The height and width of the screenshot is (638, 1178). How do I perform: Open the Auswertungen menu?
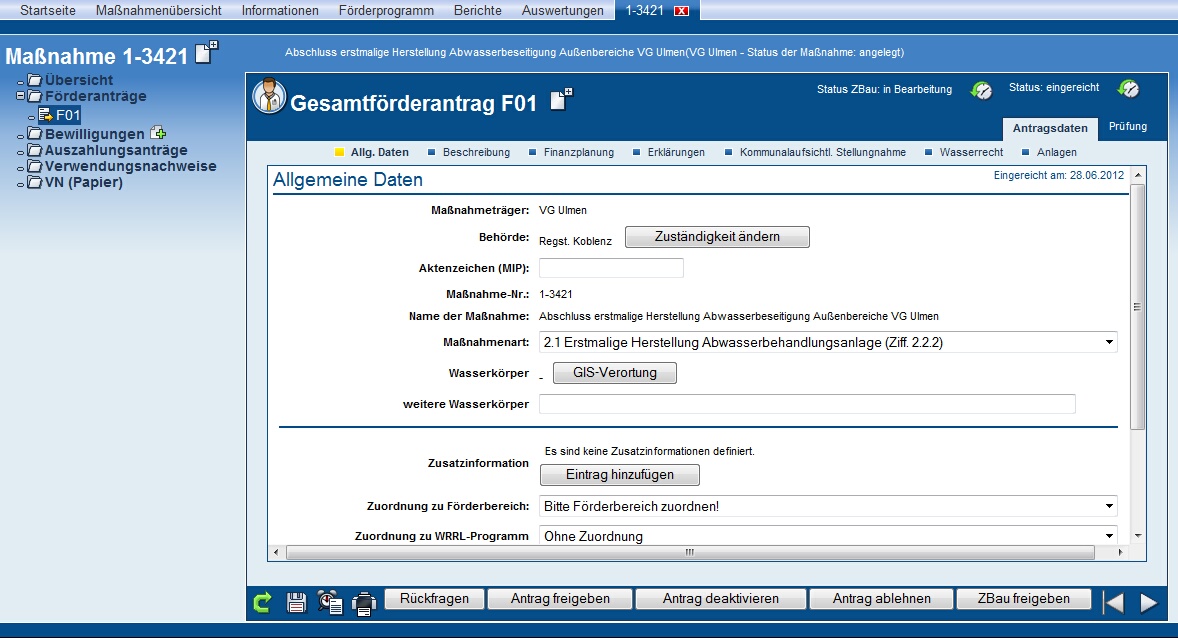click(x=563, y=11)
